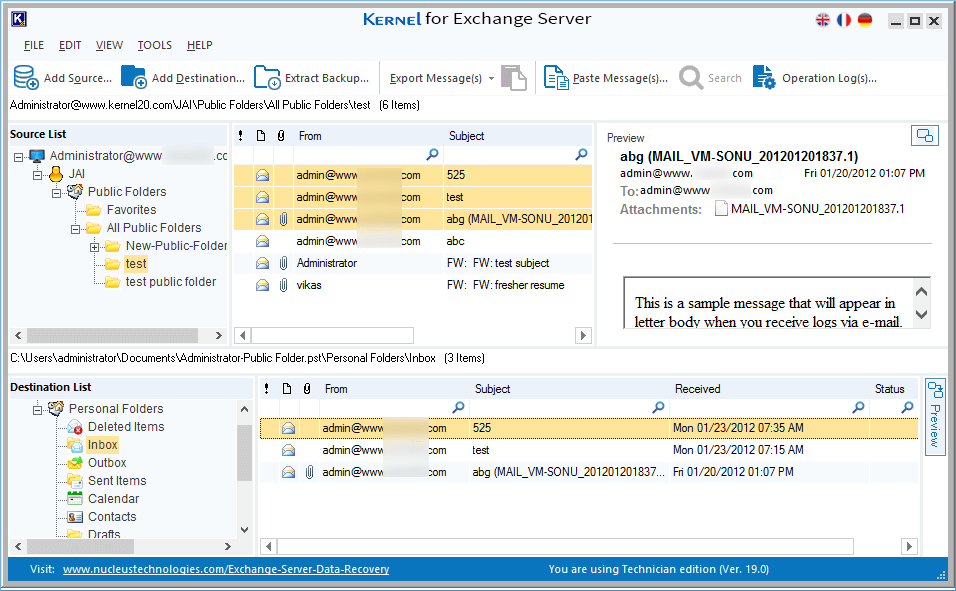Click destination Received column search magnifier

[858, 407]
